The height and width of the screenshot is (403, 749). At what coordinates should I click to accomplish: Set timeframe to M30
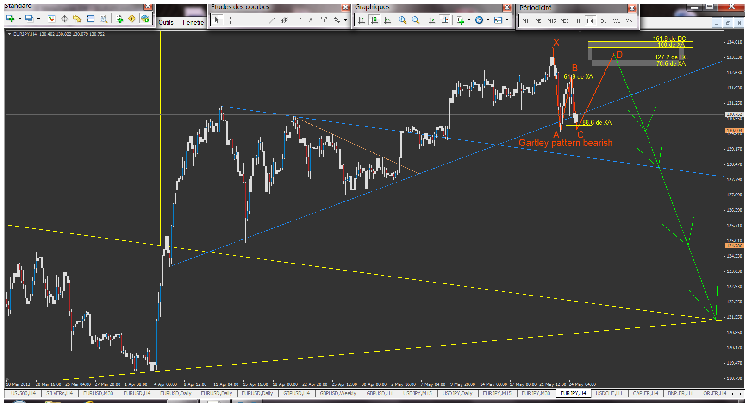[564, 21]
